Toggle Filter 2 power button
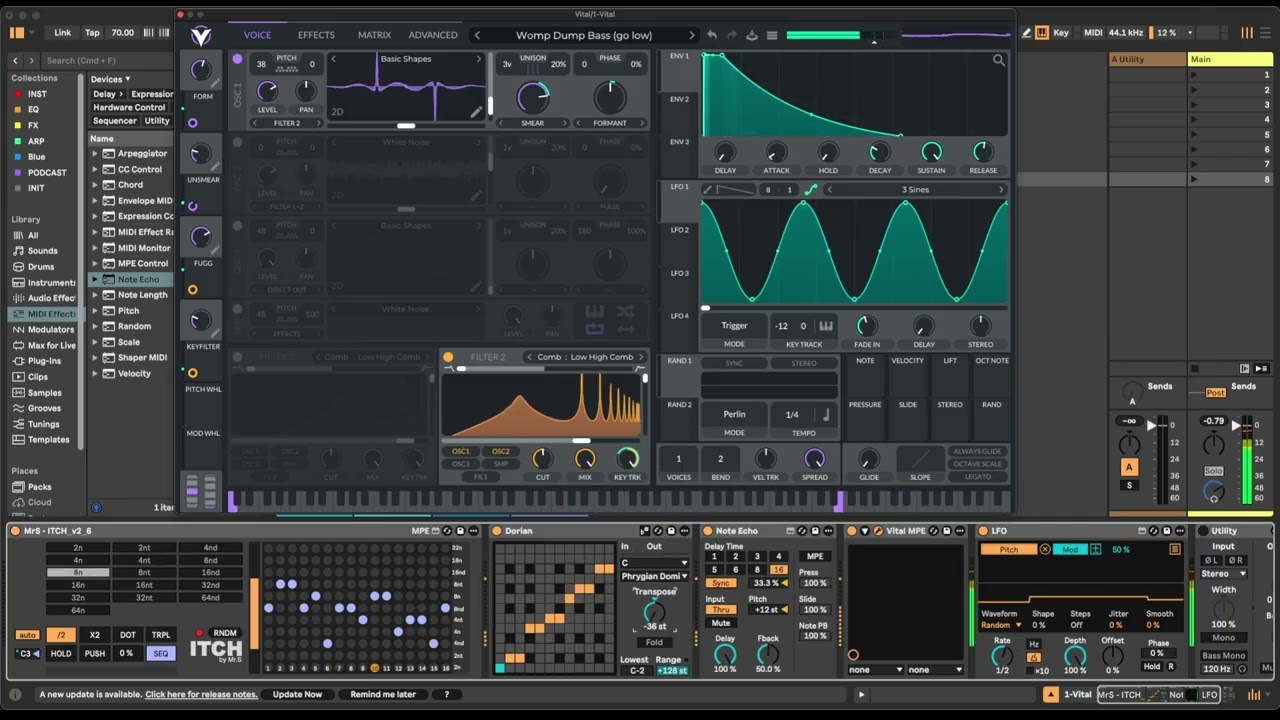This screenshot has width=1280, height=720. 448,357
